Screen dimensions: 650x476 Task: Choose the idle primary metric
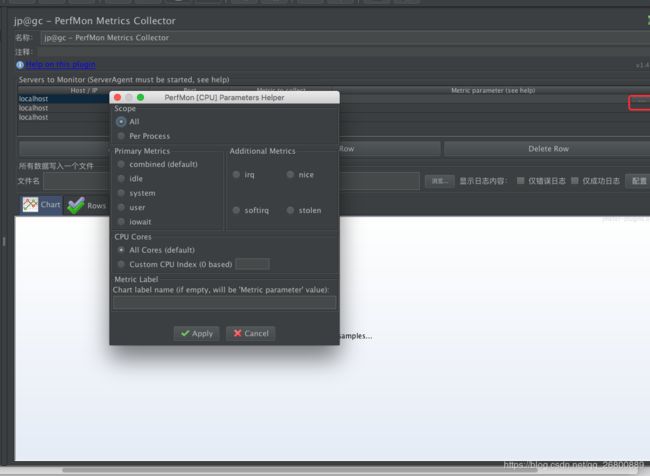[x=121, y=179]
